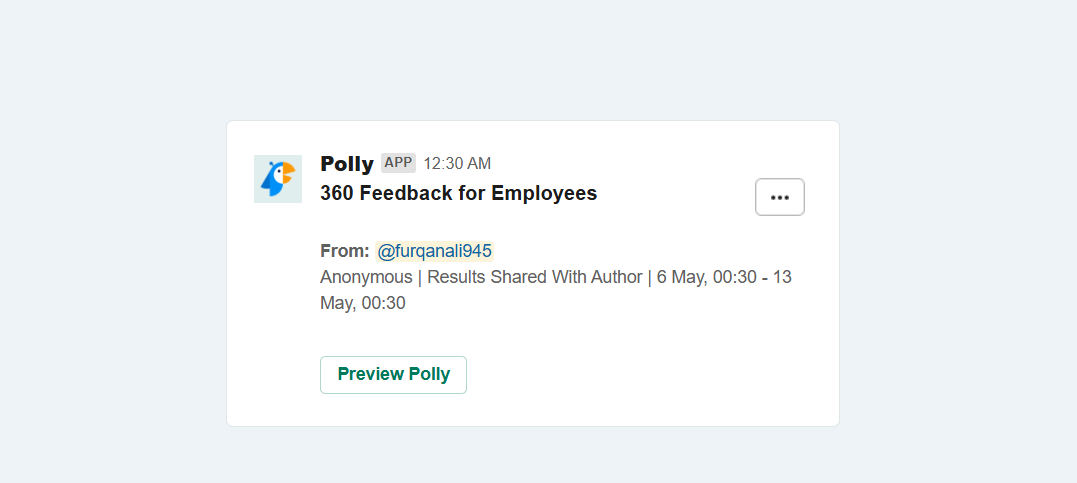View profile via the highlighted furqanali945 mention
Image resolution: width=1077 pixels, height=483 pixels.
coord(434,251)
